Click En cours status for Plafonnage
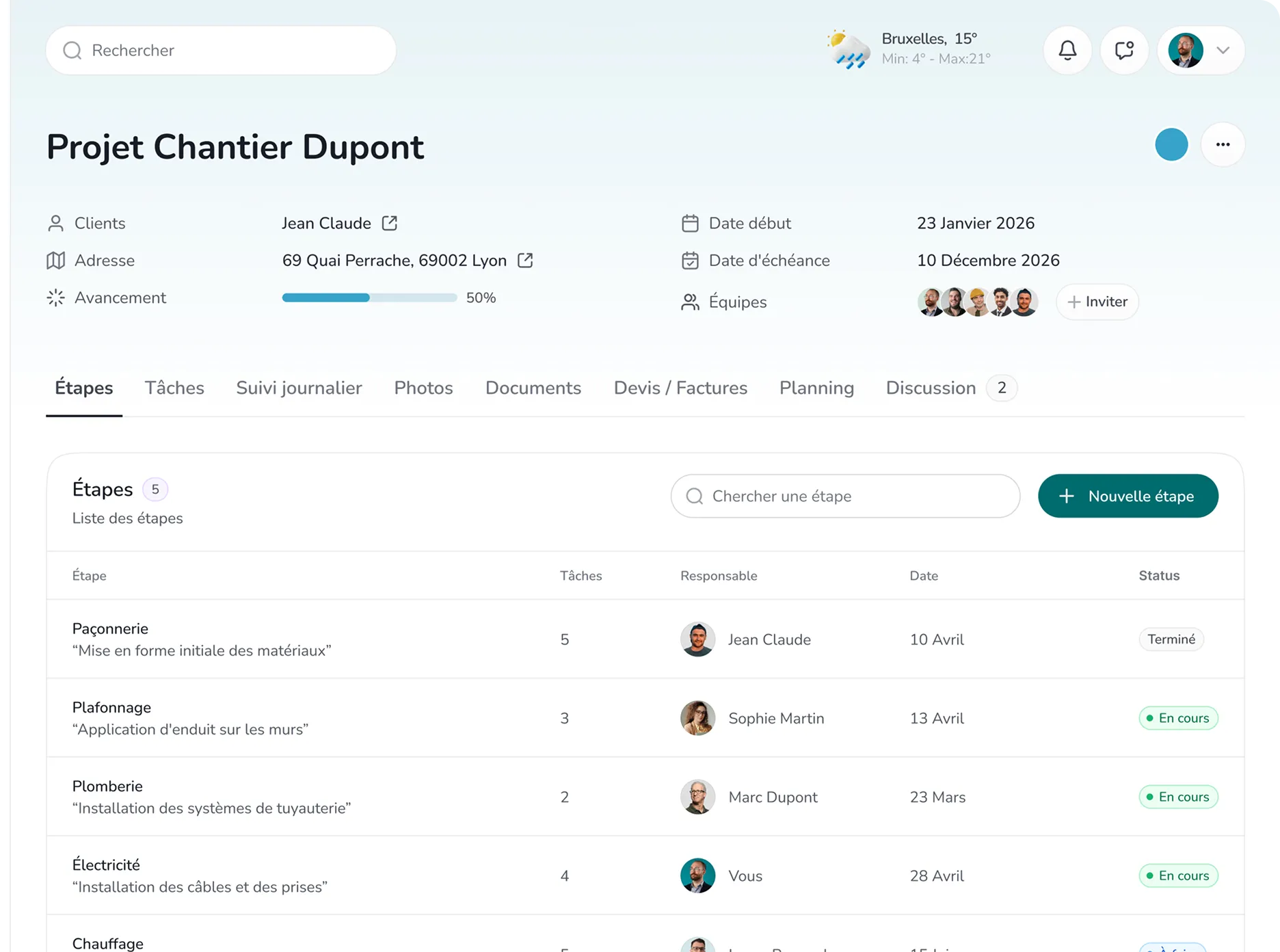 pyautogui.click(x=1178, y=718)
